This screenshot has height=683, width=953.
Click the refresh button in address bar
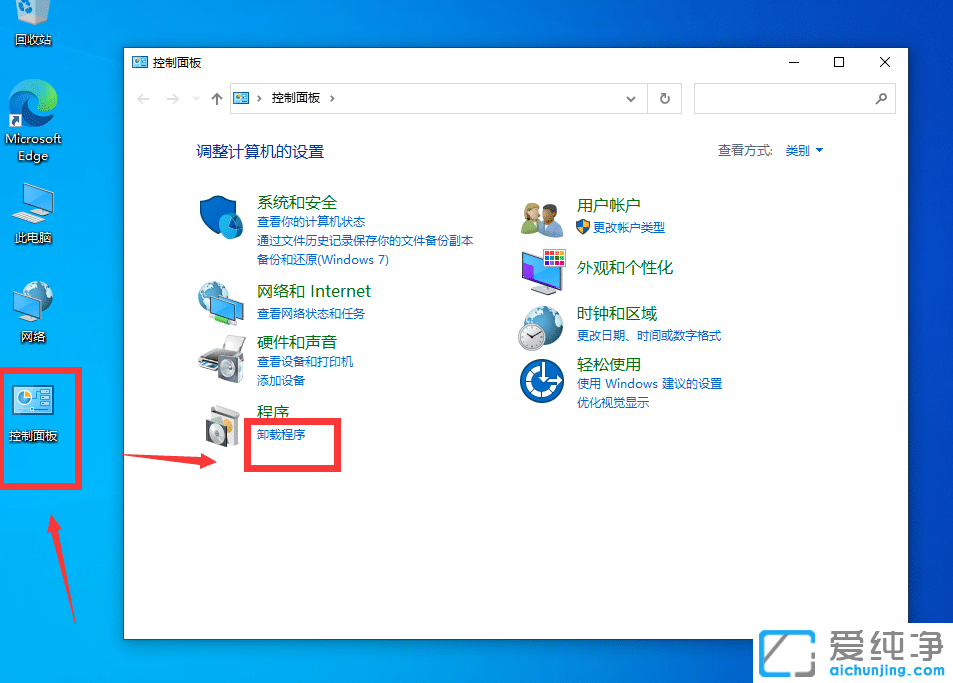pyautogui.click(x=664, y=98)
